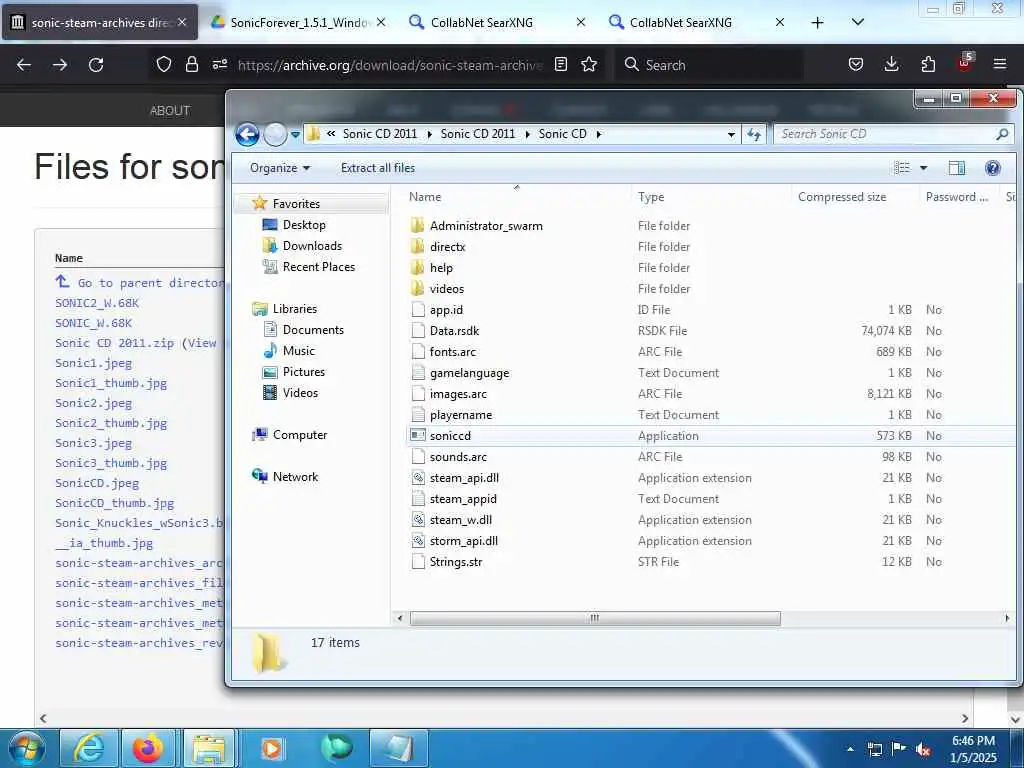Viewport: 1024px width, 768px height.
Task: Open Recent Places in navigation pane
Action: 318,266
